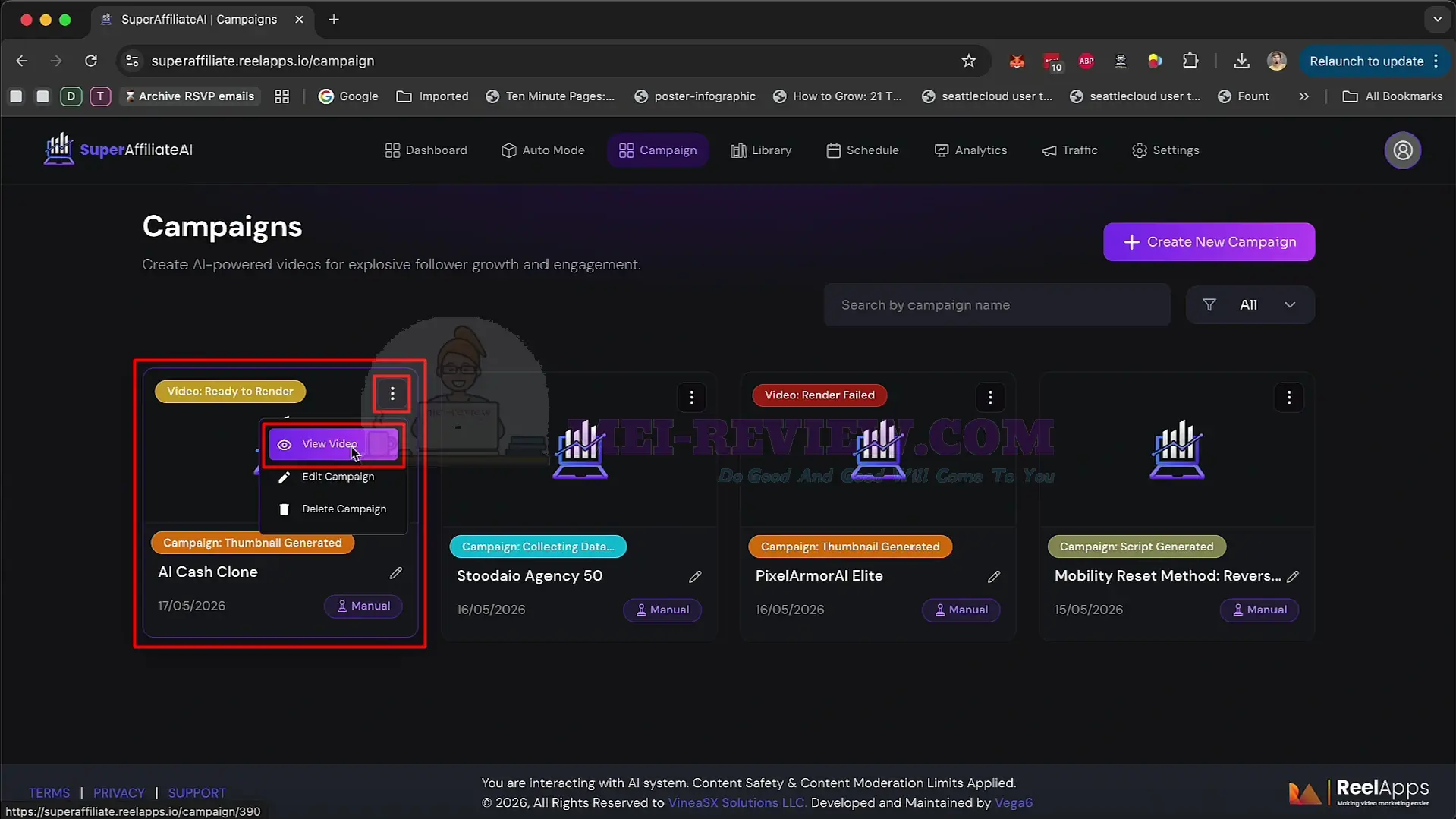Open a new browser tab
This screenshot has width=1456, height=819.
pyautogui.click(x=334, y=20)
